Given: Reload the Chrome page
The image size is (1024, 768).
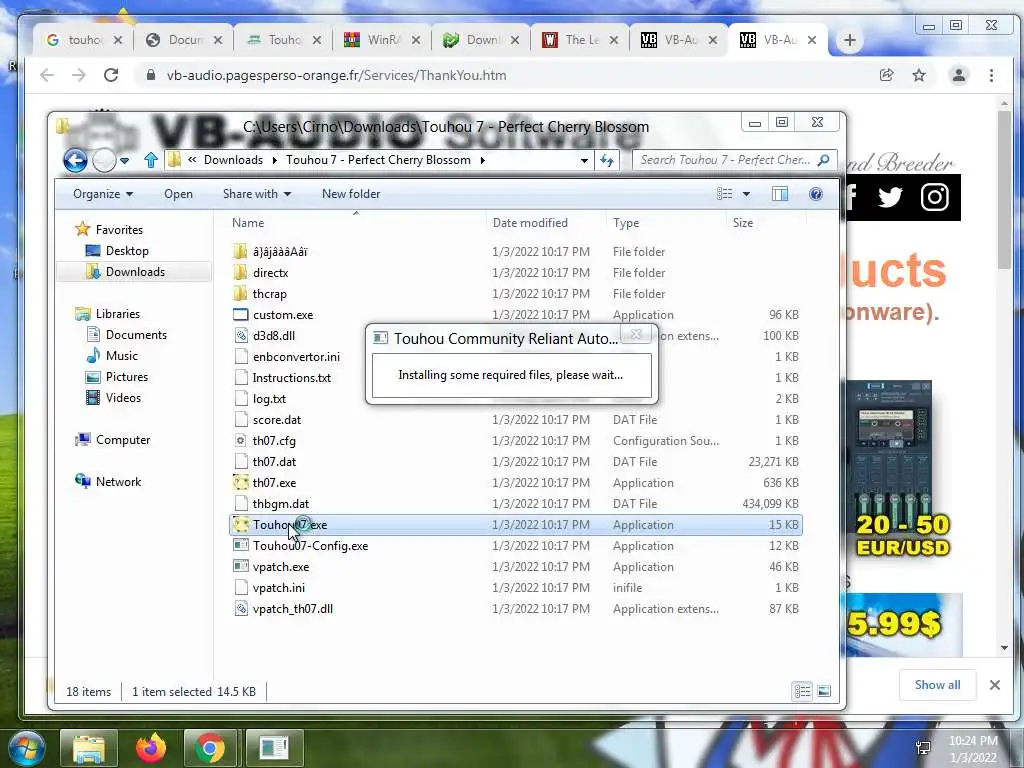Looking at the screenshot, I should [111, 75].
